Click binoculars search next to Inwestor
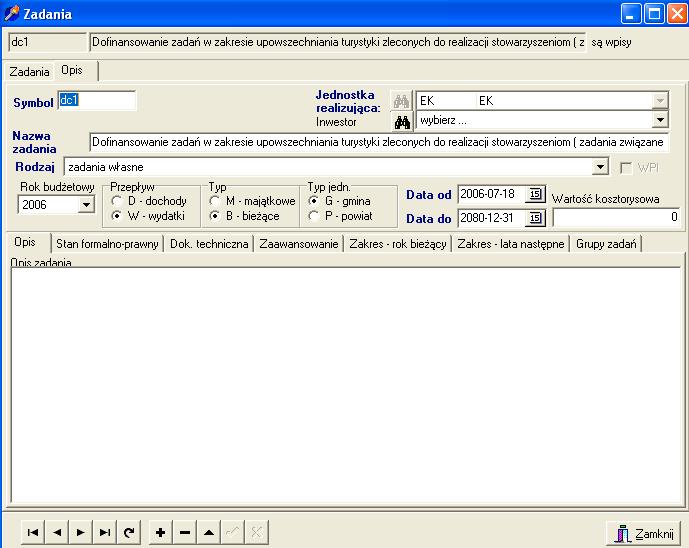The image size is (689, 548). (402, 122)
